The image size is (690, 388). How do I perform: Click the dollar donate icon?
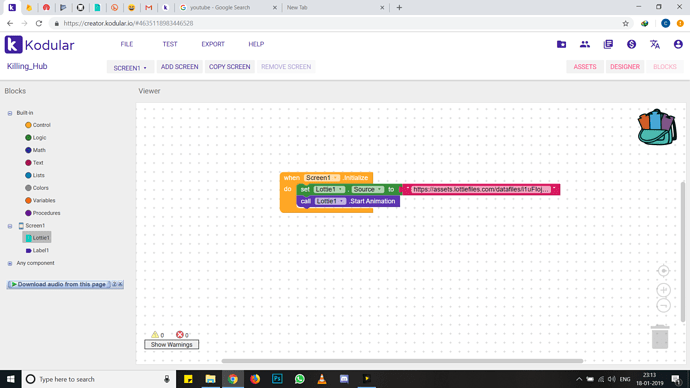click(631, 44)
